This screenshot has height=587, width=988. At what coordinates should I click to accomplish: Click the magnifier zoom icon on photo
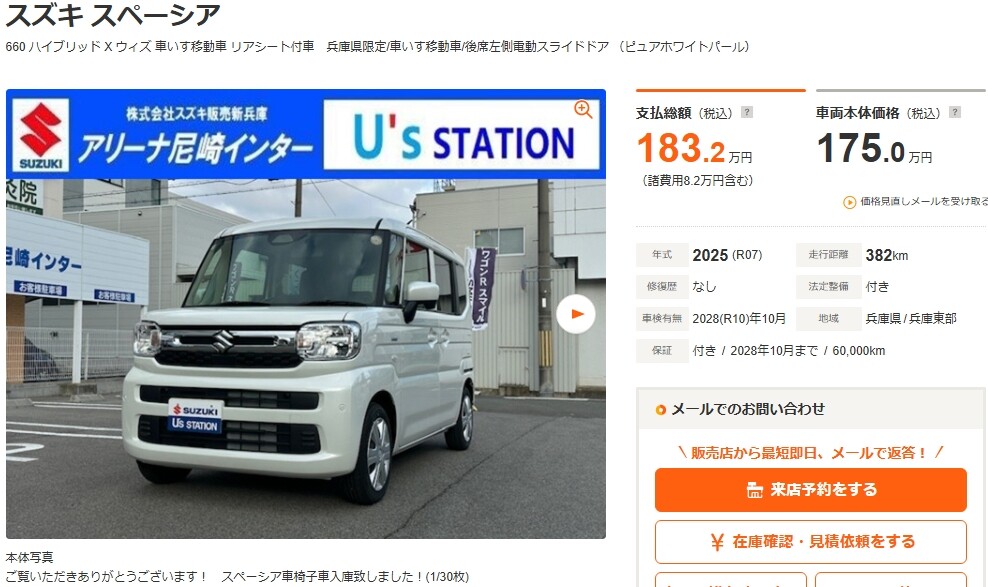[583, 109]
